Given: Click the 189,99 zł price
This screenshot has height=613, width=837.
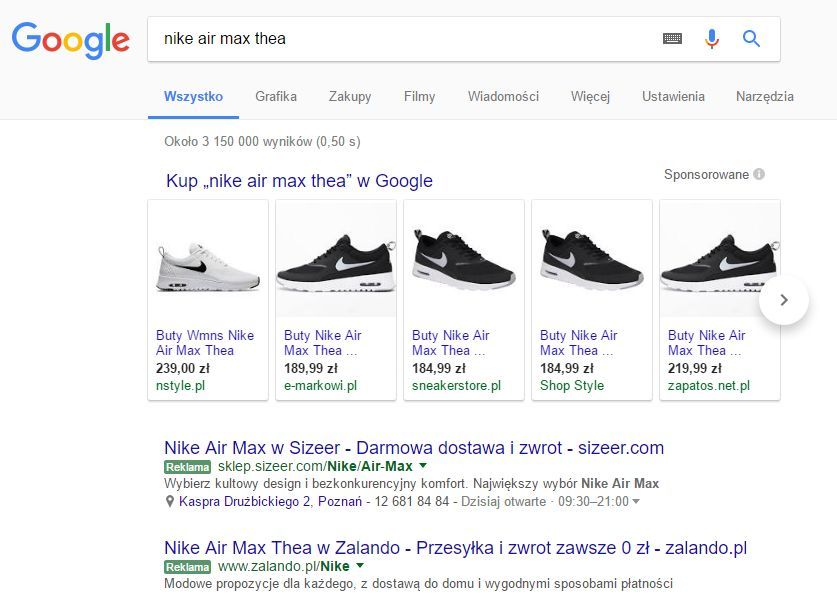Looking at the screenshot, I should tap(311, 368).
